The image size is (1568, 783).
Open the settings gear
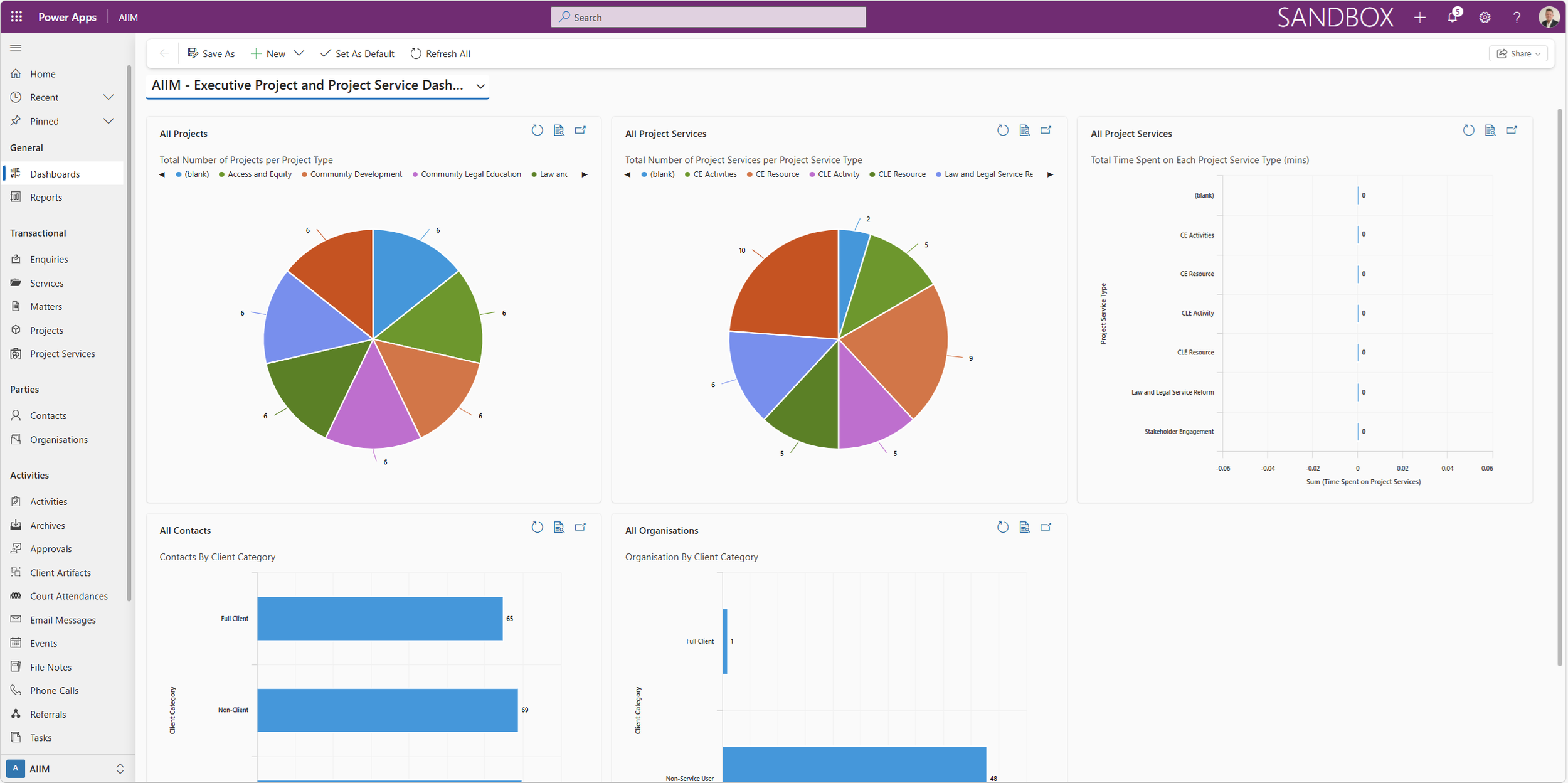(1484, 17)
